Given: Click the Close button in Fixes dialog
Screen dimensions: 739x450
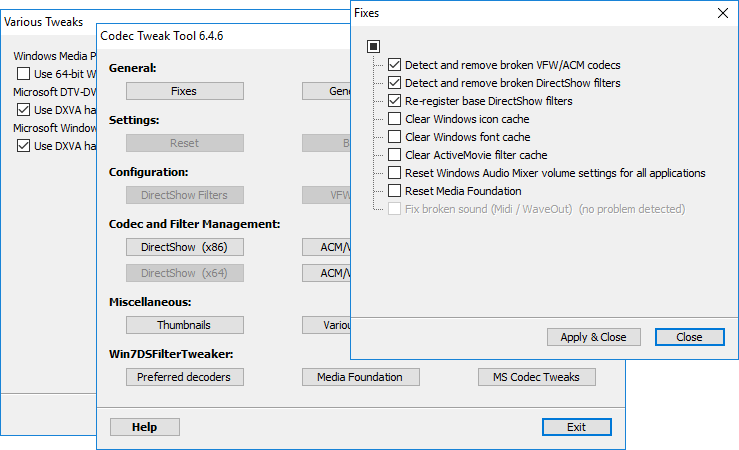Looking at the screenshot, I should [689, 337].
